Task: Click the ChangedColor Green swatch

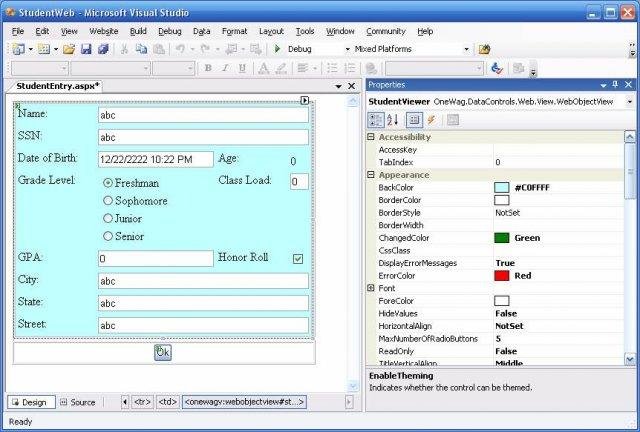Action: pos(502,238)
